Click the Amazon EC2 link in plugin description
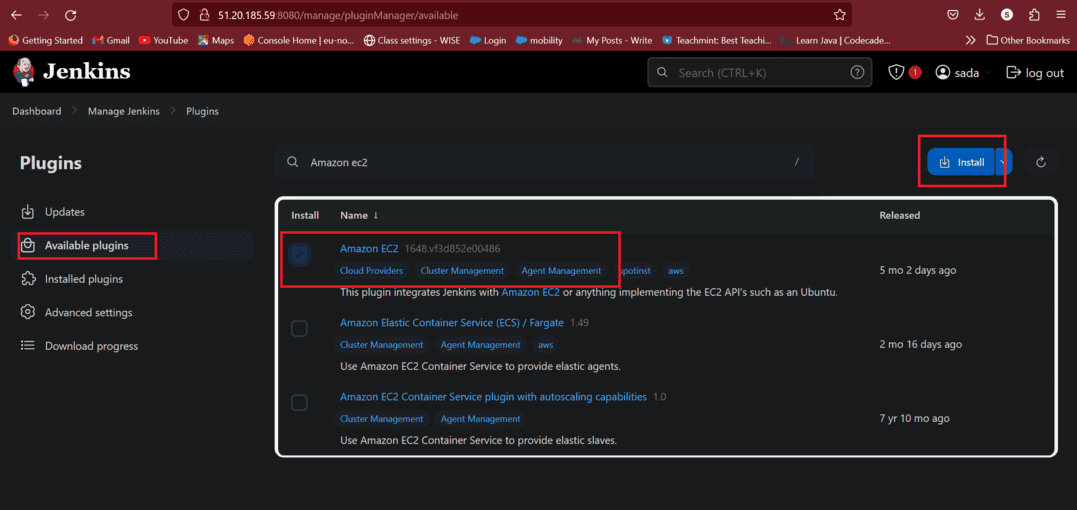1077x510 pixels. click(530, 292)
